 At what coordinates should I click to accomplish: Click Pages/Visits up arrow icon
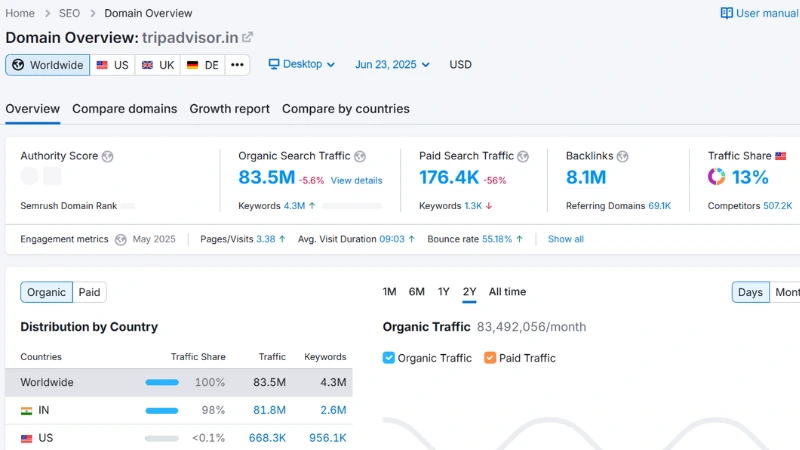282,239
